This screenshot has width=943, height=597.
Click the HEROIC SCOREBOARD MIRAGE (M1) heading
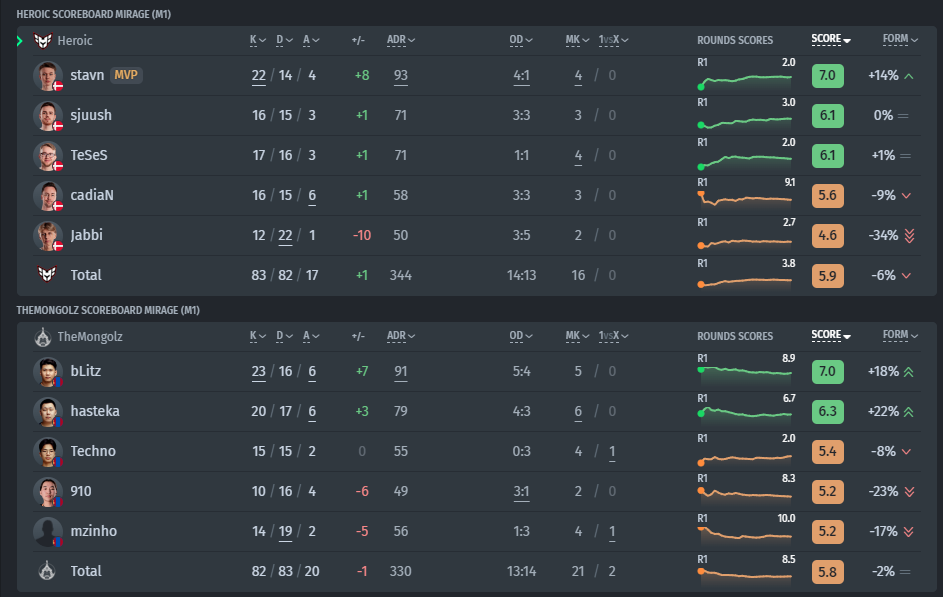pos(93,14)
